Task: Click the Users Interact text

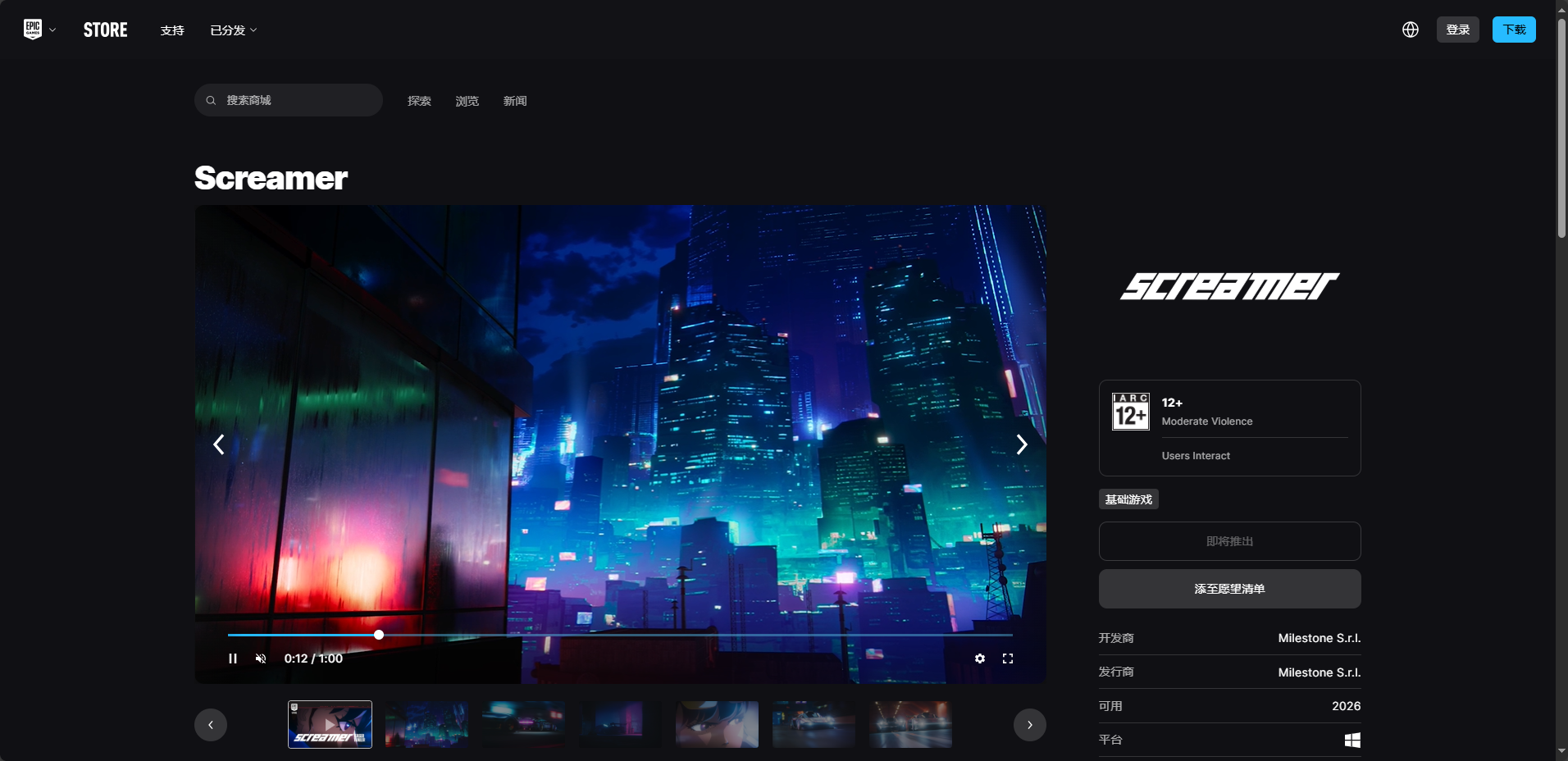Action: click(x=1196, y=456)
